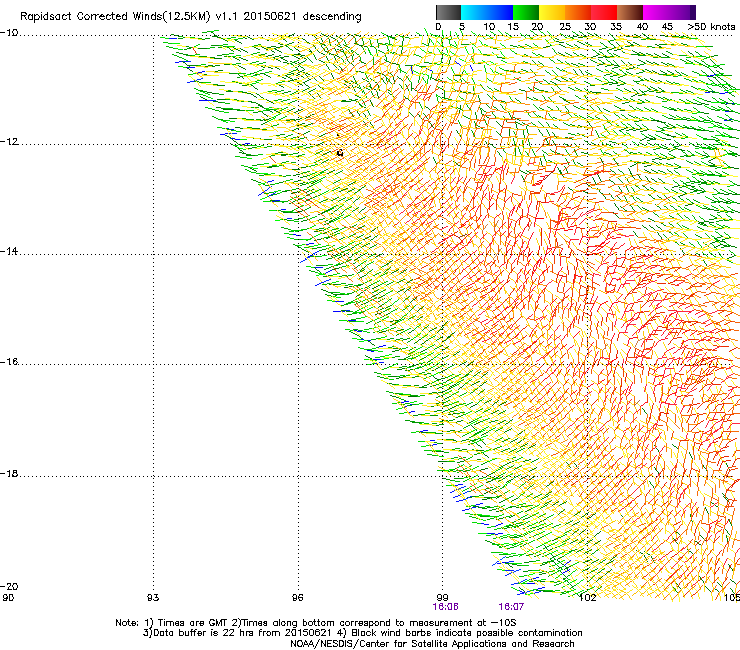The height and width of the screenshot is (650, 740).
Task: Click the purple time stamp '16:06'
Action: click(x=446, y=607)
